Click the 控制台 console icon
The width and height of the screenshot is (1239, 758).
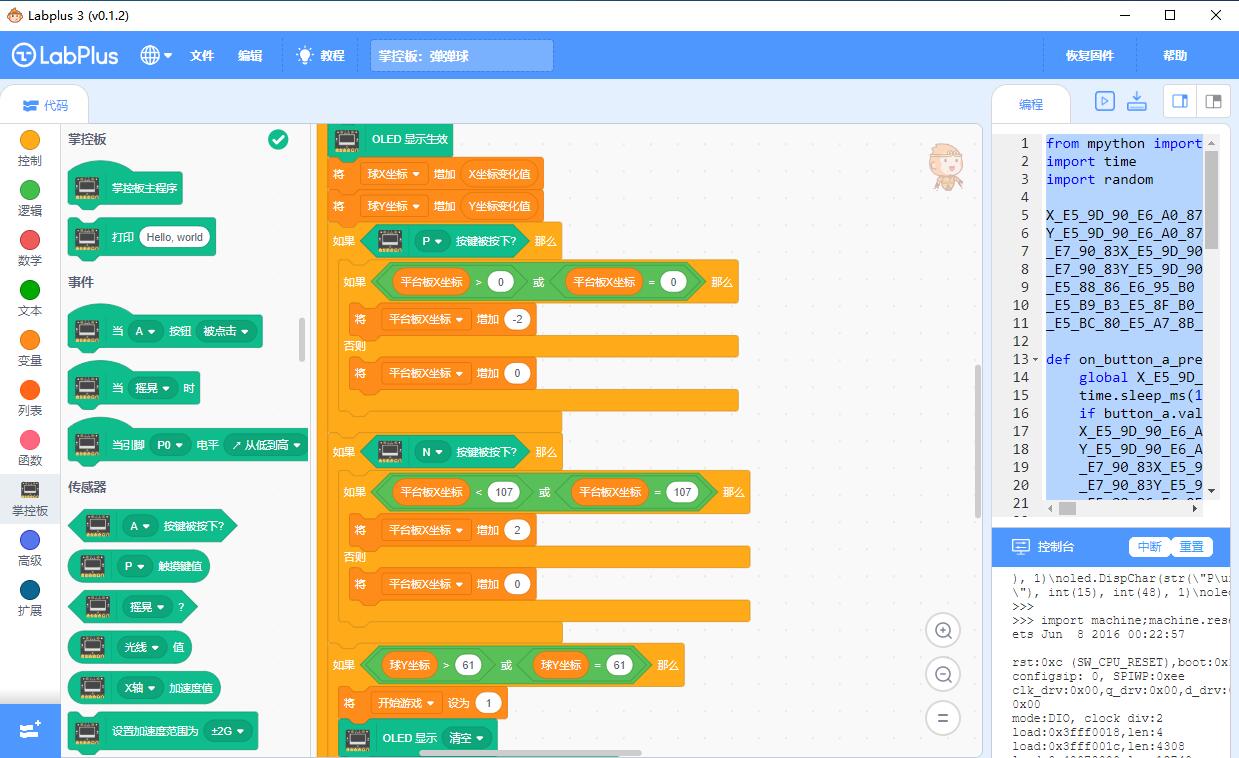[x=1021, y=547]
